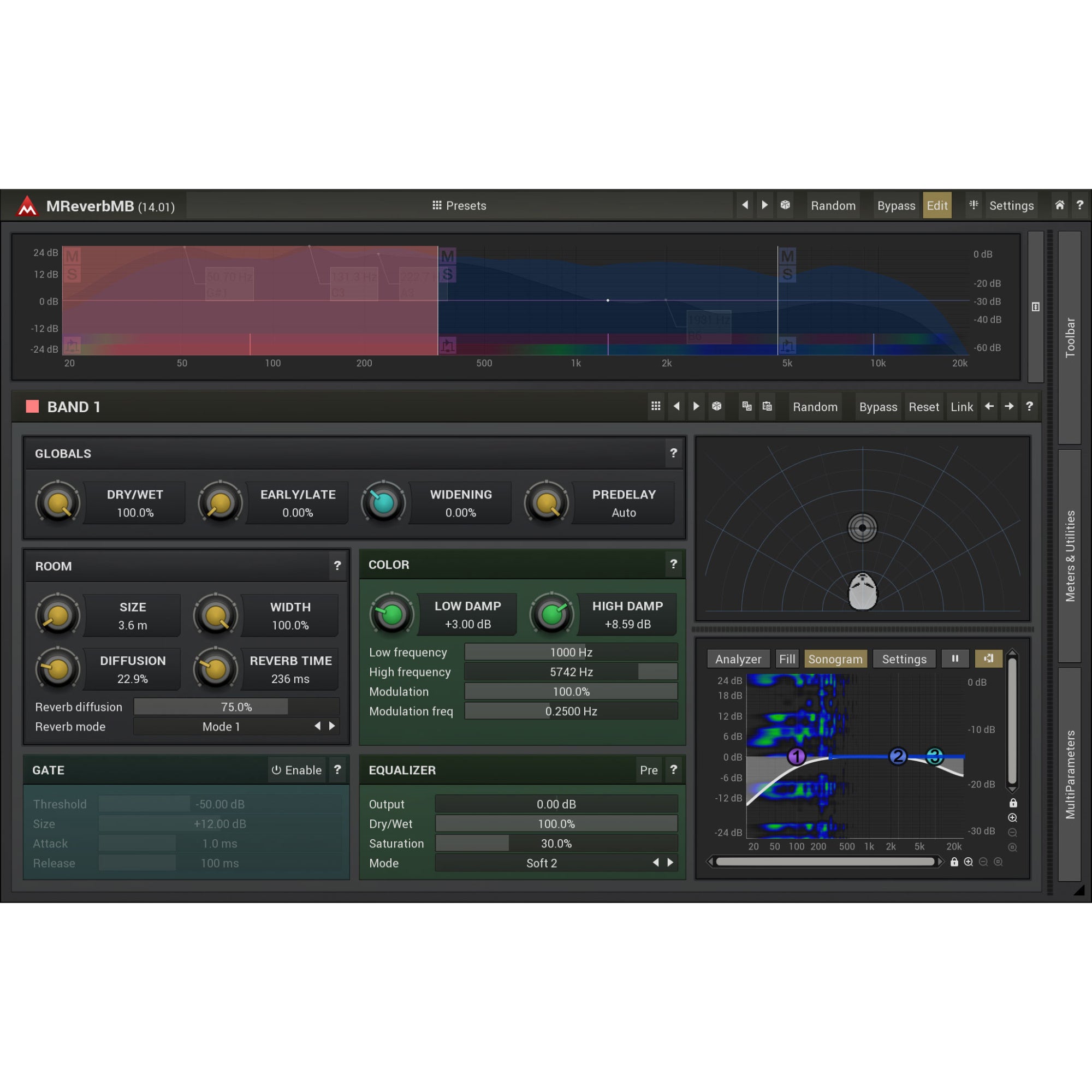The height and width of the screenshot is (1092, 1092).
Task: Toggle equalizer Pre mode
Action: (649, 770)
